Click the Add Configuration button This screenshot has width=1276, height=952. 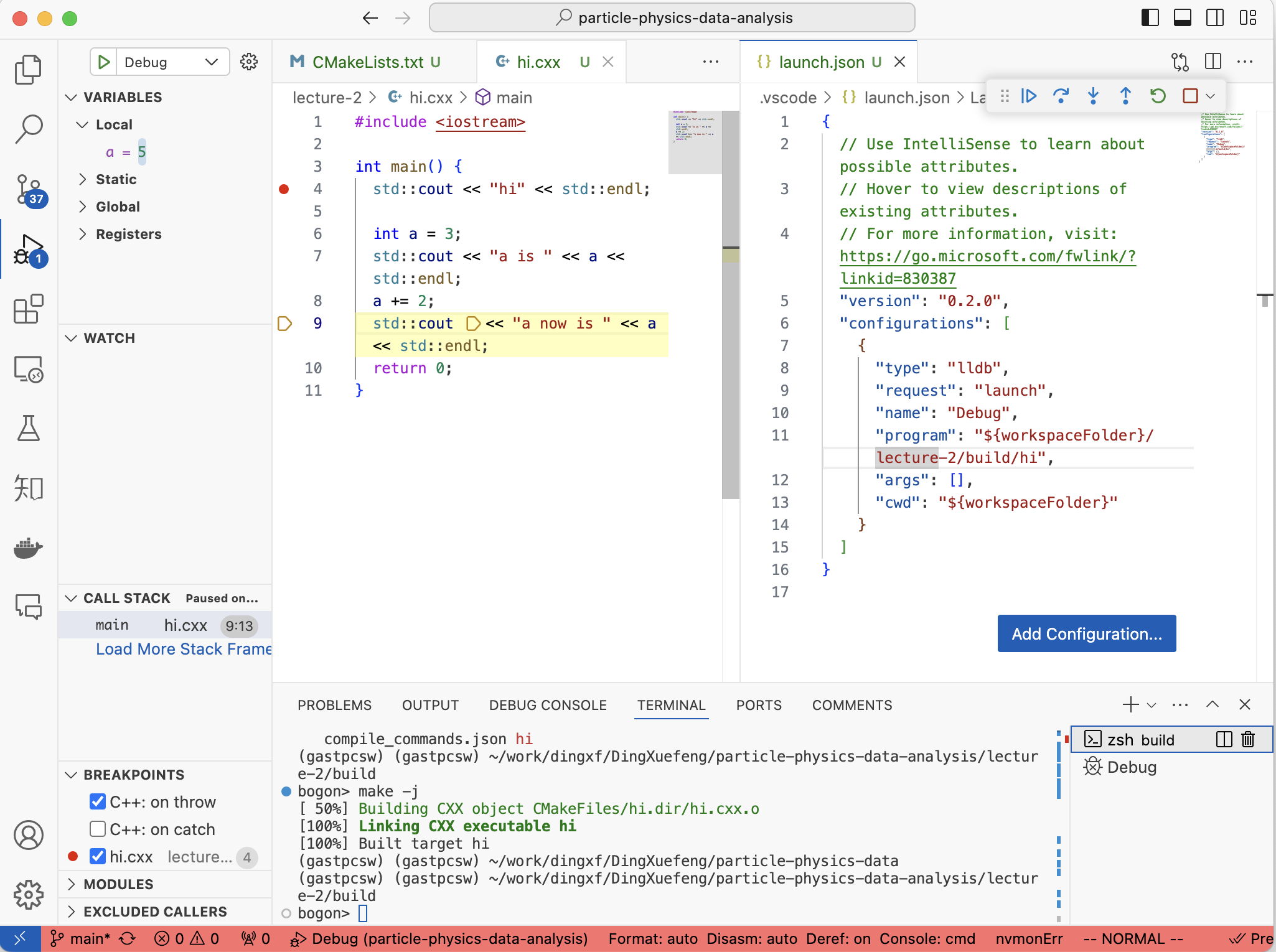[x=1086, y=633]
